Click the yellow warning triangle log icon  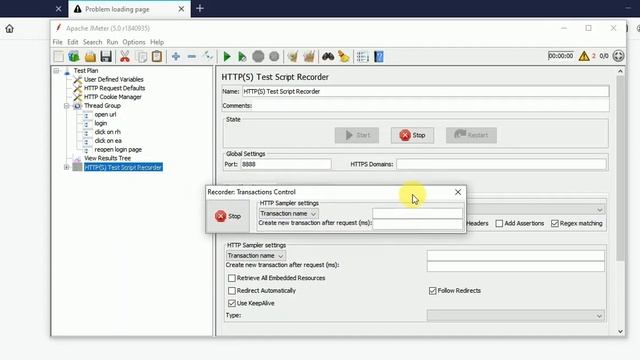tap(584, 56)
